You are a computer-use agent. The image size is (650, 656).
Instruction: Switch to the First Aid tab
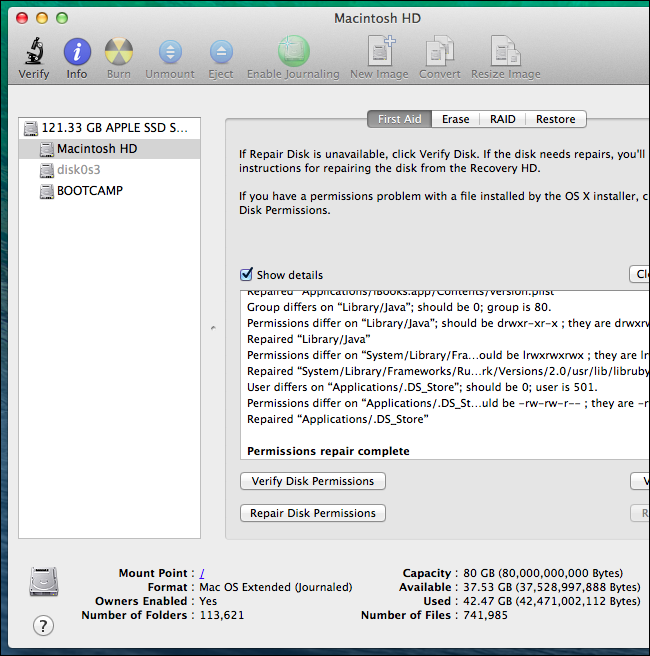(x=399, y=119)
